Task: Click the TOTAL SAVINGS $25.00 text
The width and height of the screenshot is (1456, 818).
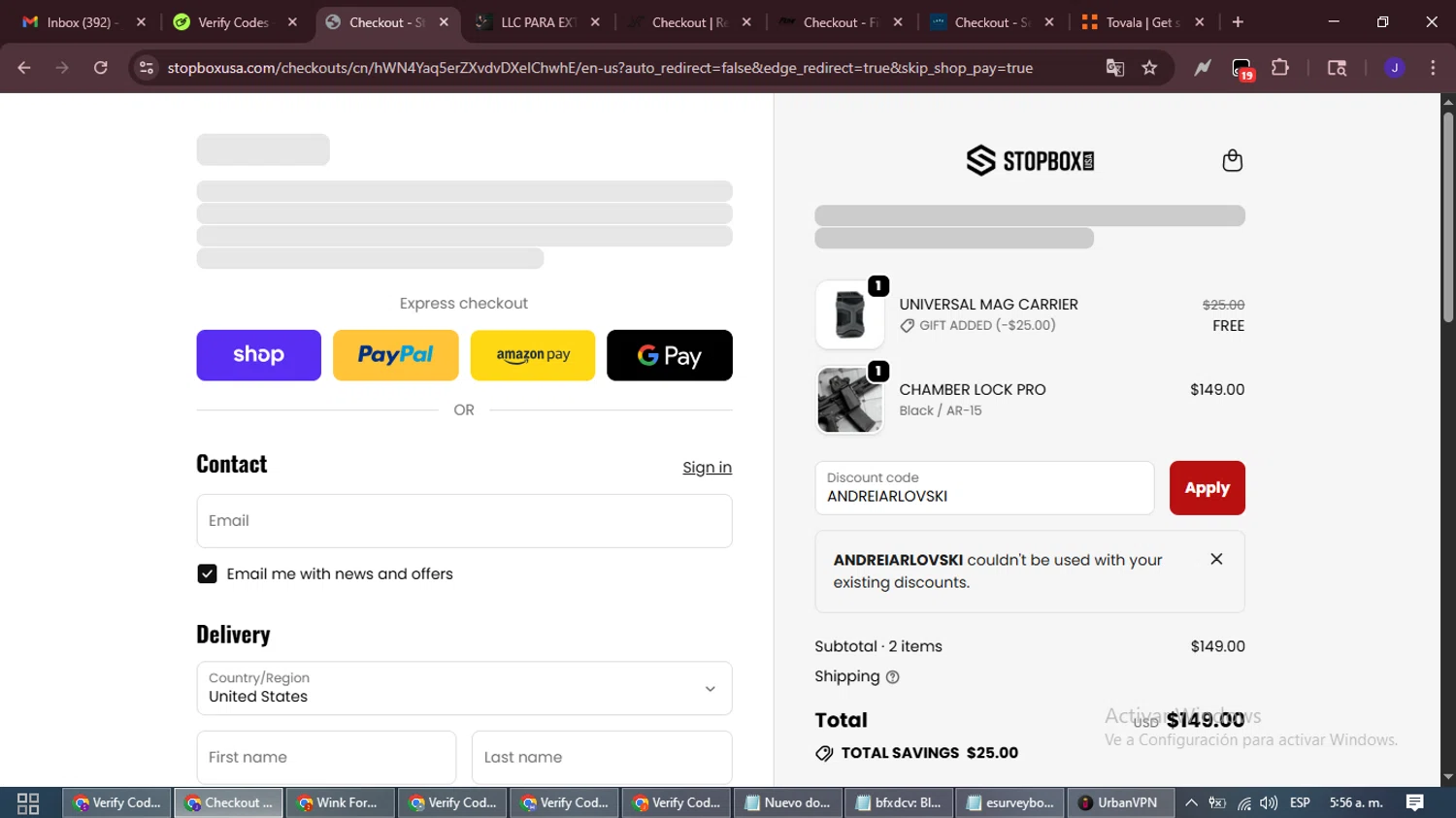Action: click(930, 753)
